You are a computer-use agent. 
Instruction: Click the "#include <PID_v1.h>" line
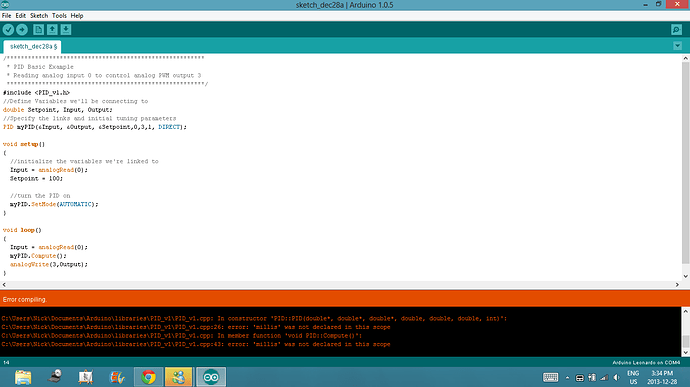pyautogui.click(x=36, y=92)
